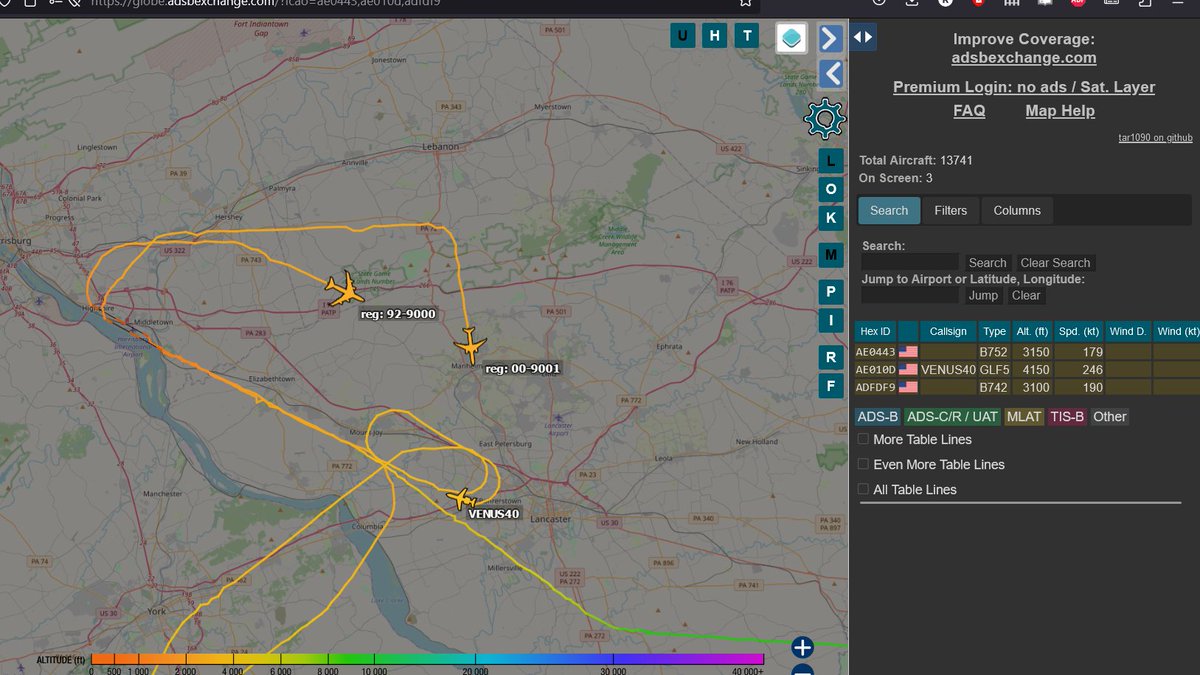The height and width of the screenshot is (675, 1200).
Task: Click the K map button
Action: pos(831,217)
